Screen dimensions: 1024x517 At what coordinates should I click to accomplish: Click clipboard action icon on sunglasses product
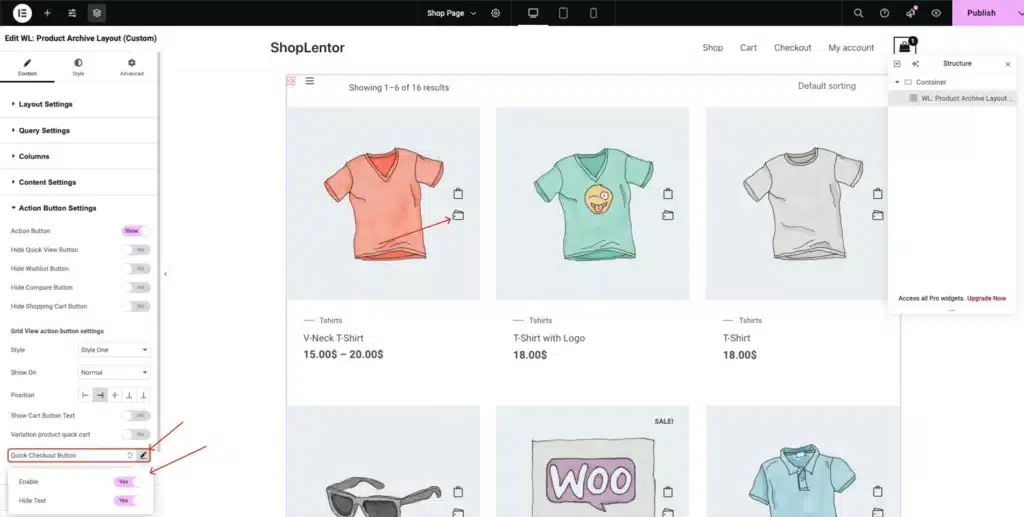(x=458, y=492)
